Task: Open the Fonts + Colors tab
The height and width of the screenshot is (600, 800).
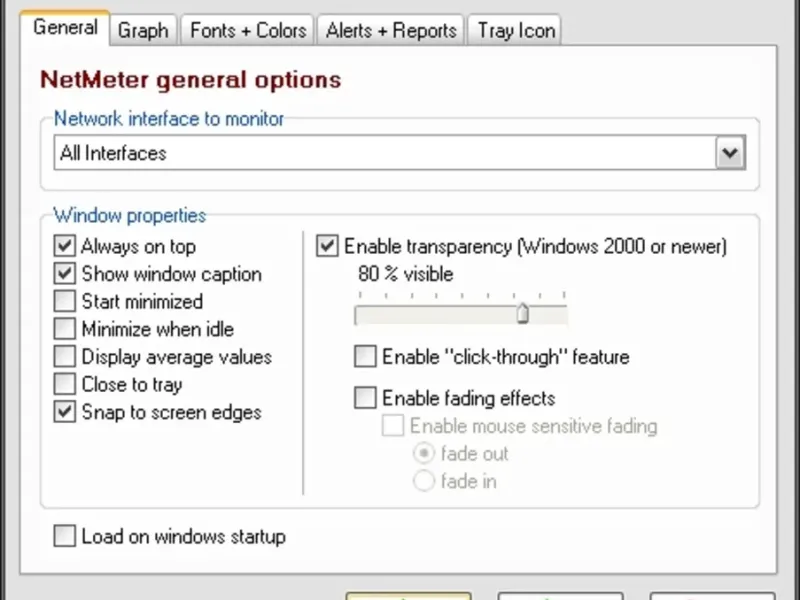Action: [248, 30]
